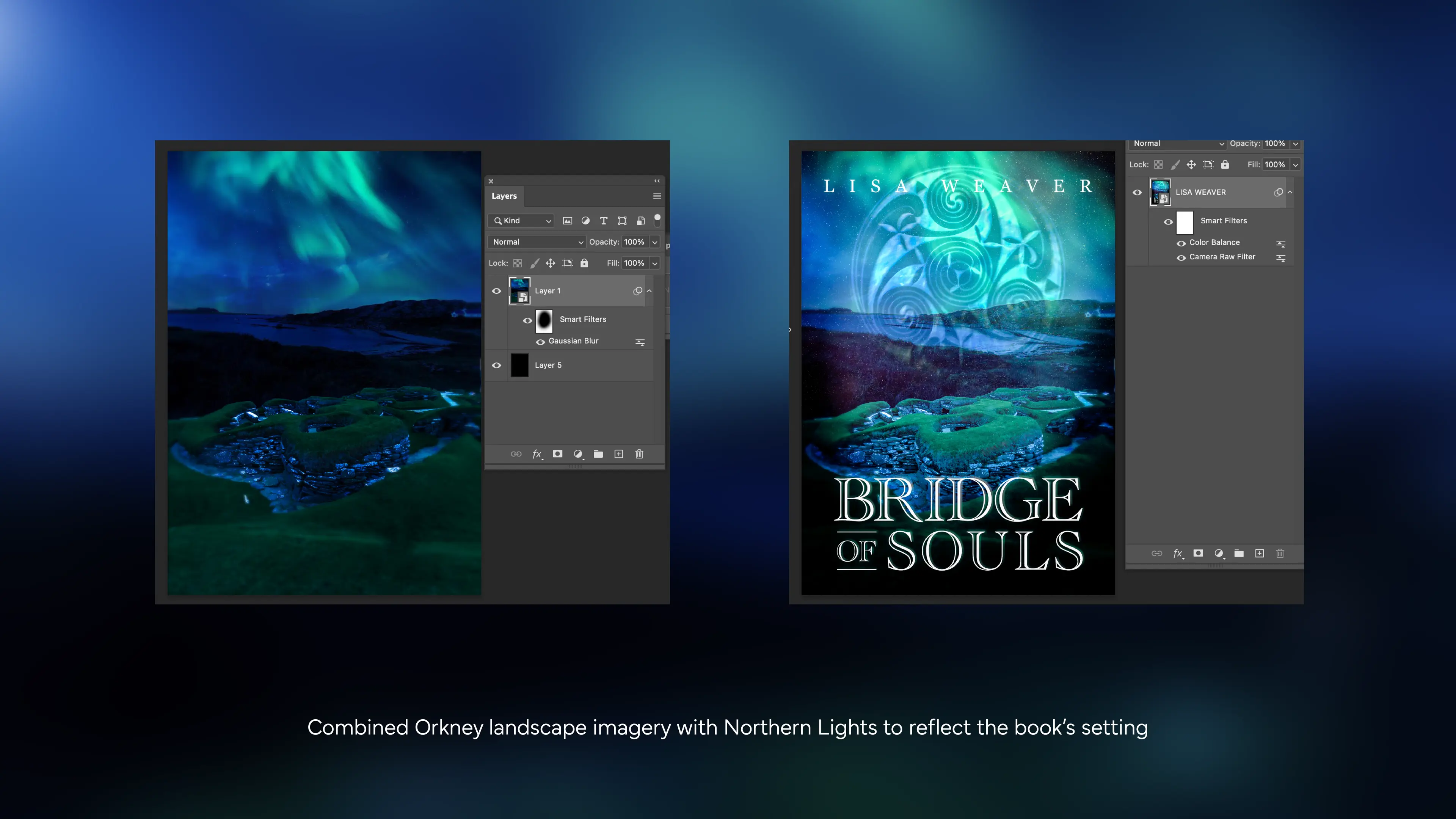The height and width of the screenshot is (819, 1456).
Task: Click link layers icon in left panel
Action: [x=516, y=454]
